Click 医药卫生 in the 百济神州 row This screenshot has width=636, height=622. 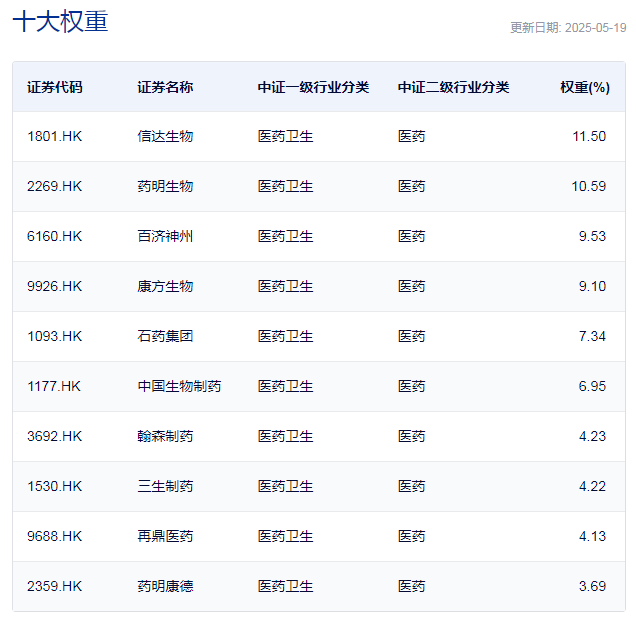pyautogui.click(x=285, y=236)
